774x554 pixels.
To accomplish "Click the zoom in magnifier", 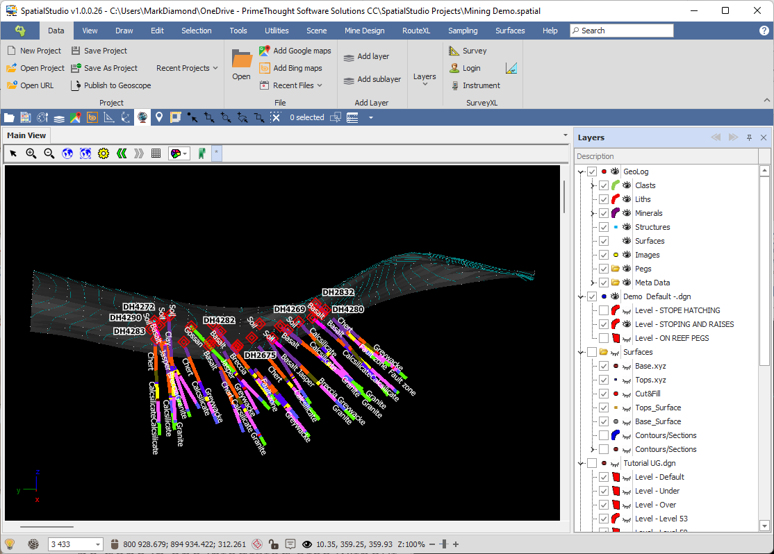I will (x=31, y=154).
